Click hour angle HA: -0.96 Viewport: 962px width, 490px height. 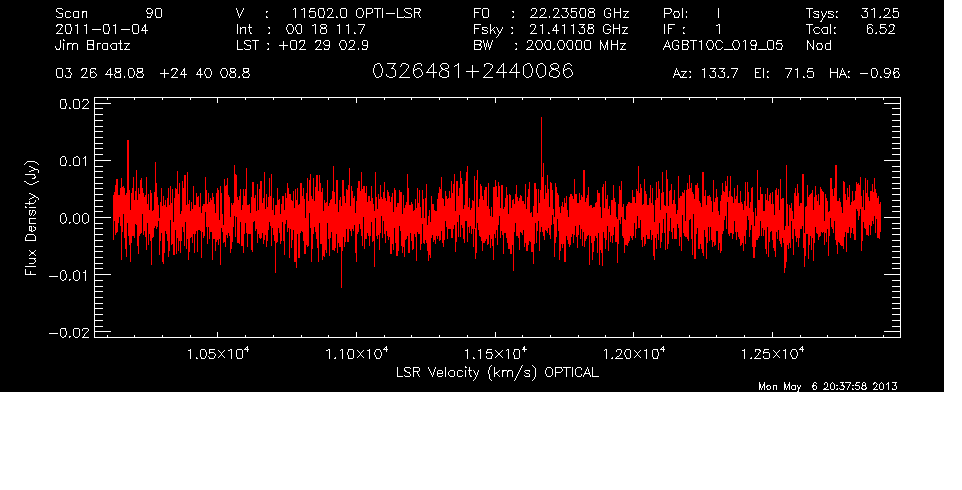pos(864,74)
